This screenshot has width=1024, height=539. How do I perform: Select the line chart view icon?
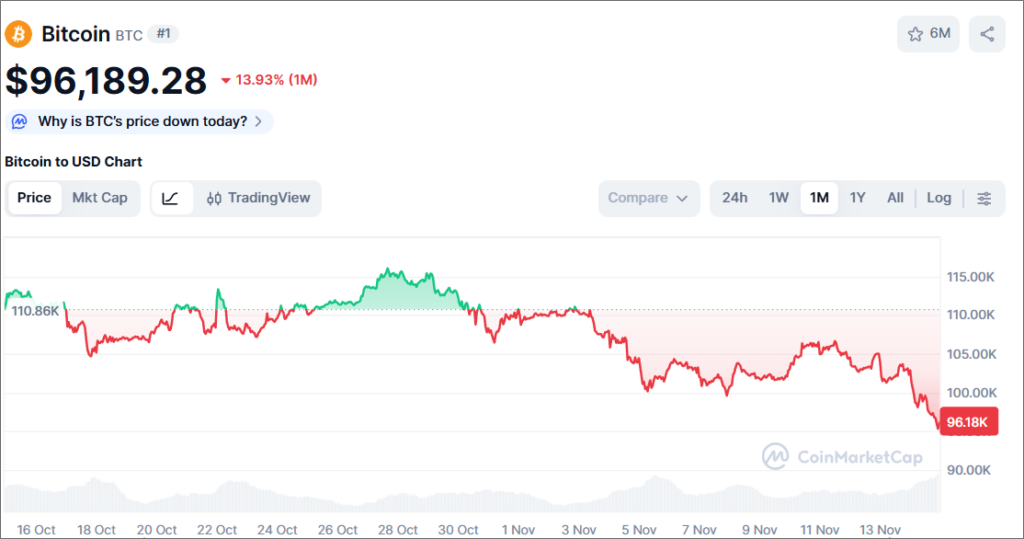pyautogui.click(x=171, y=198)
